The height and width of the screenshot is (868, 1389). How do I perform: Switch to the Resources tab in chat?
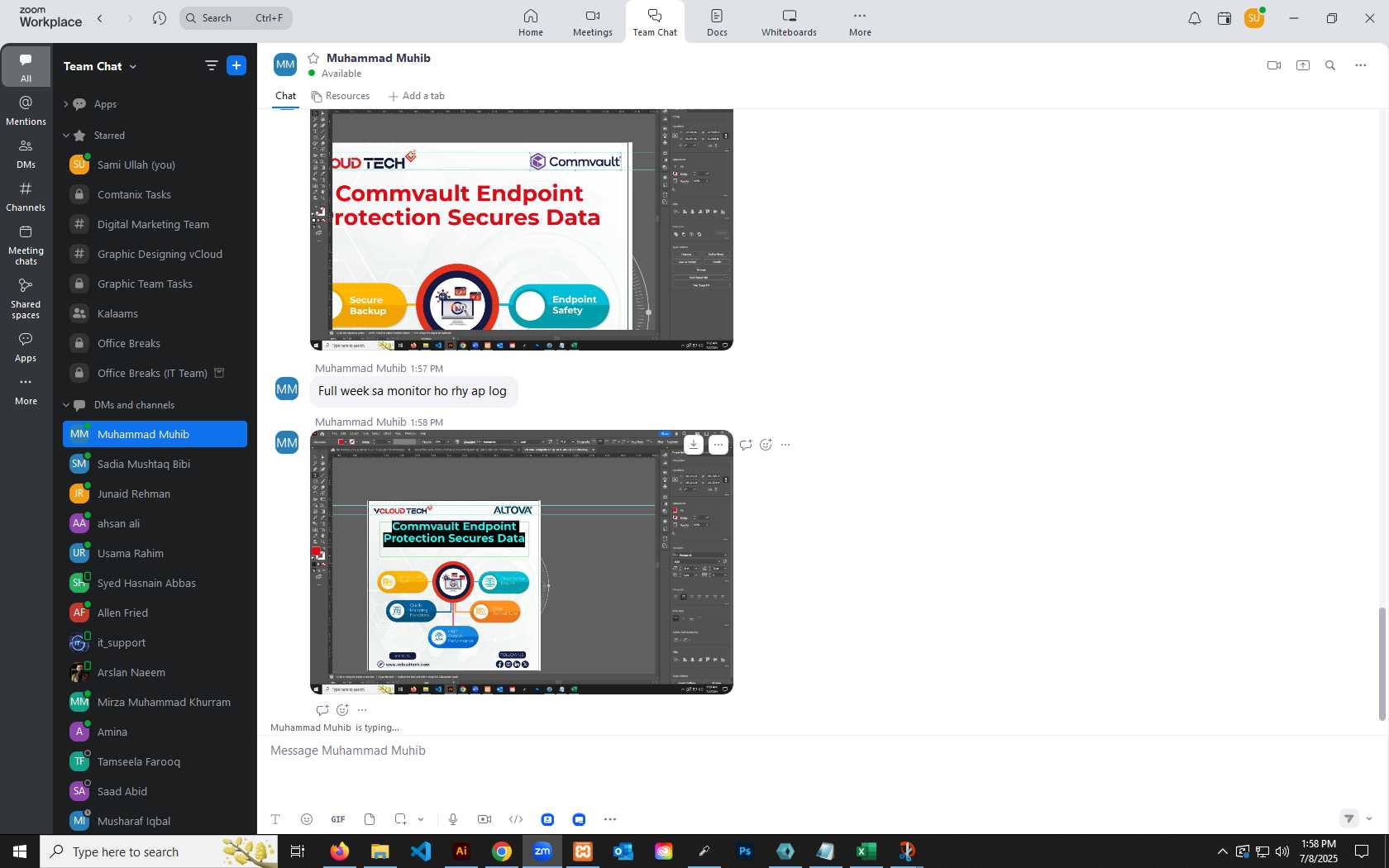tap(341, 96)
